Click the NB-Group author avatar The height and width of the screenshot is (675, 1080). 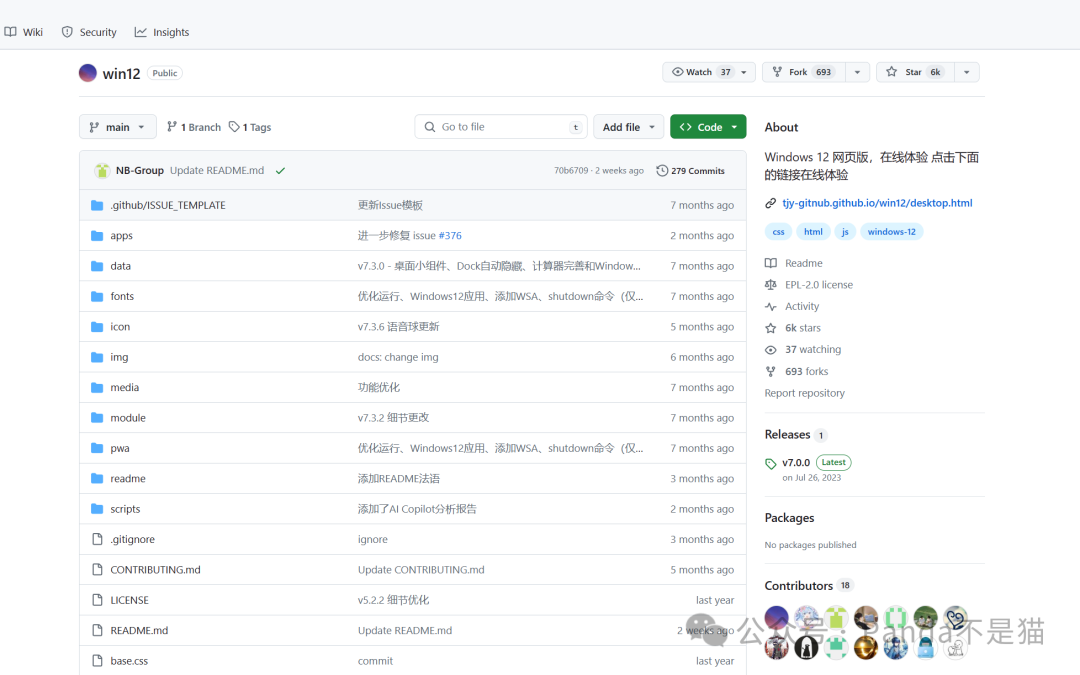coord(102,170)
